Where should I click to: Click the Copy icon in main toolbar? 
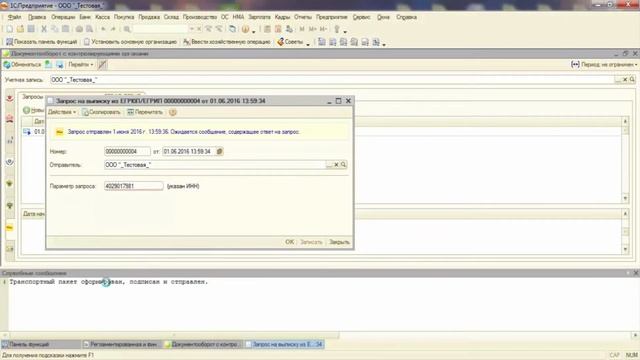tap(55, 29)
